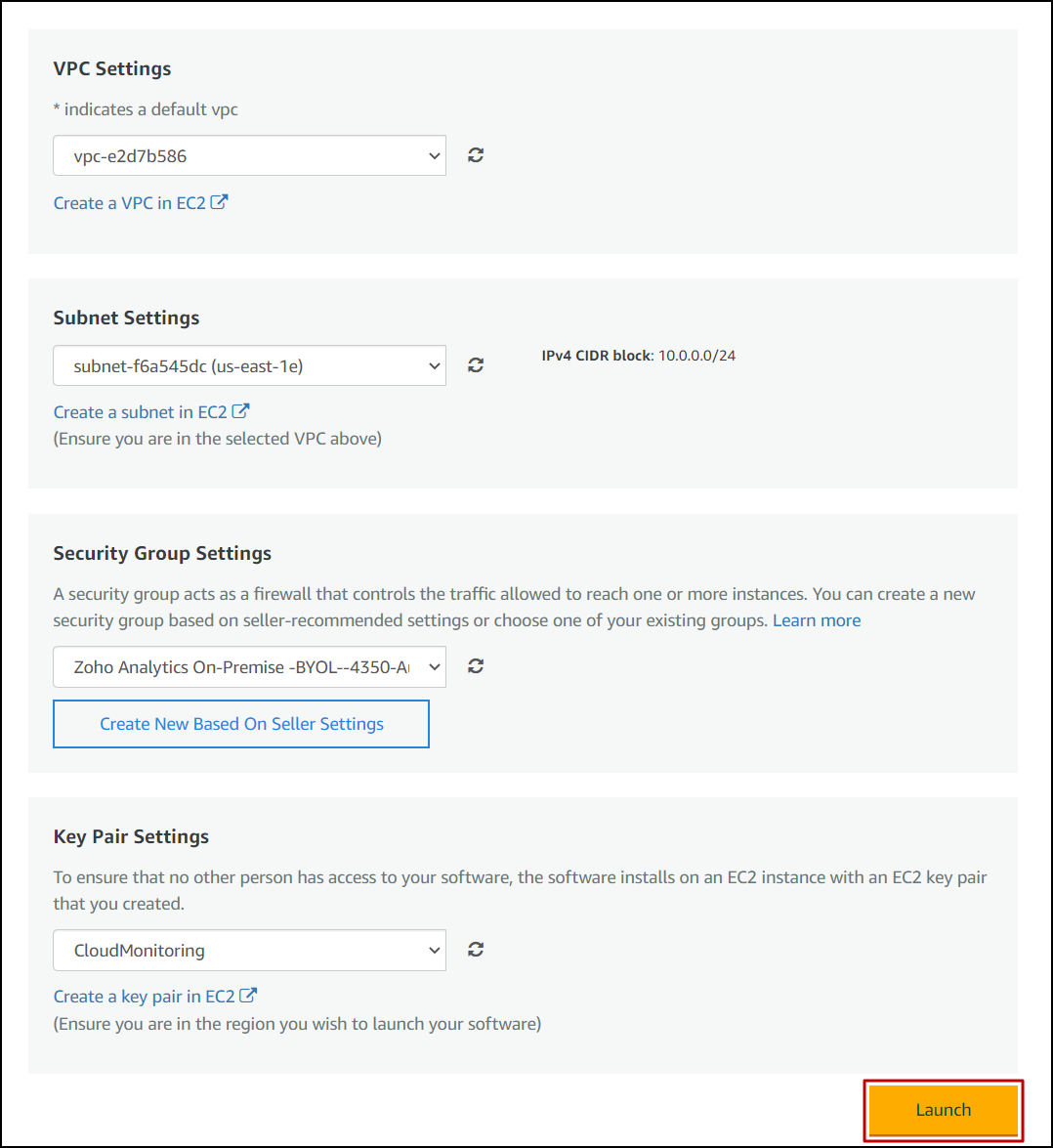
Task: Open the VPC dropdown showing vpc-e2d7b586
Action: tap(249, 155)
